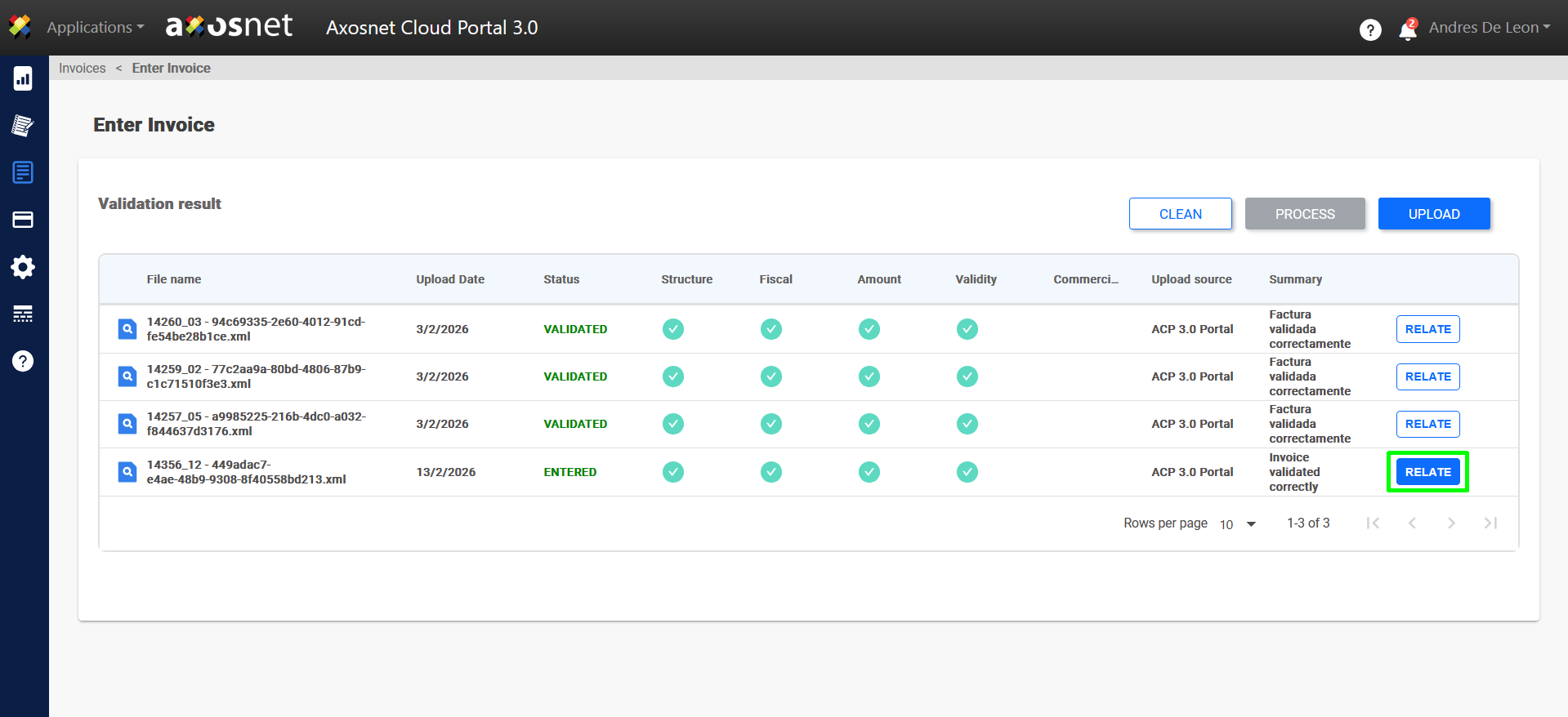Open the help icon in left sidebar

[x=23, y=361]
